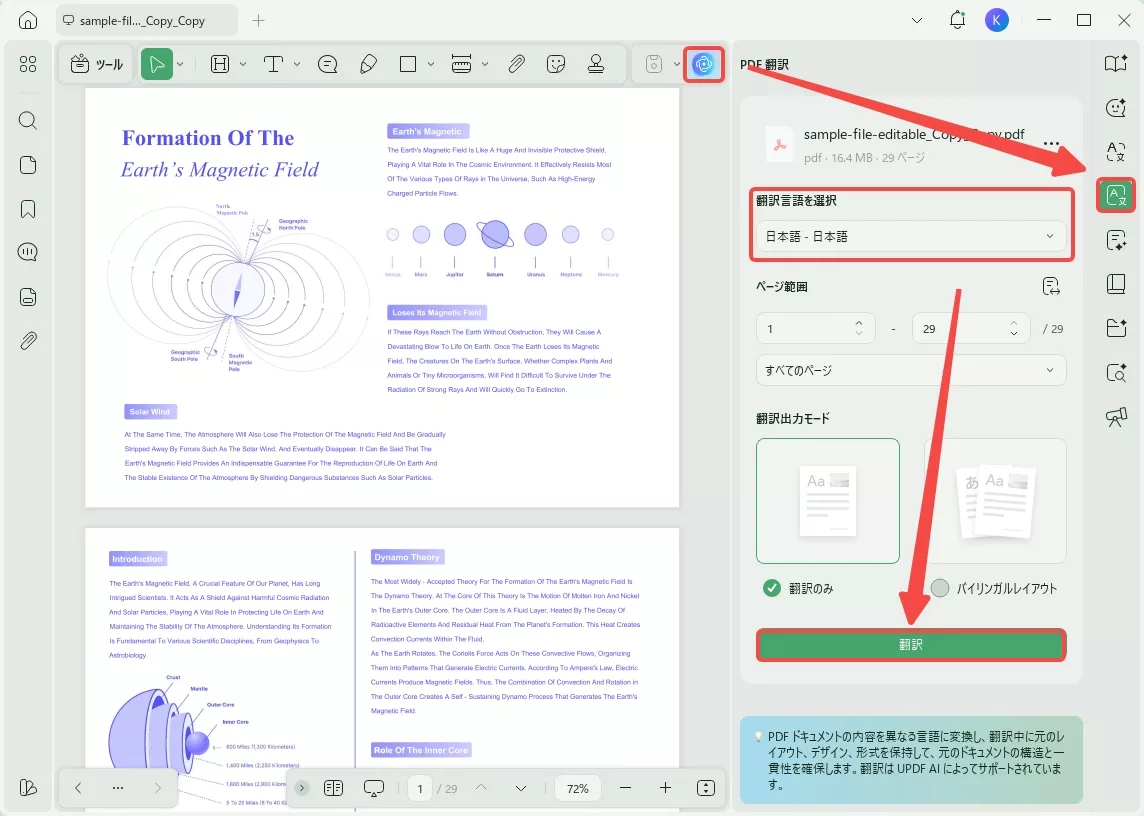
Task: Open the ツール menu
Action: pyautogui.click(x=97, y=63)
